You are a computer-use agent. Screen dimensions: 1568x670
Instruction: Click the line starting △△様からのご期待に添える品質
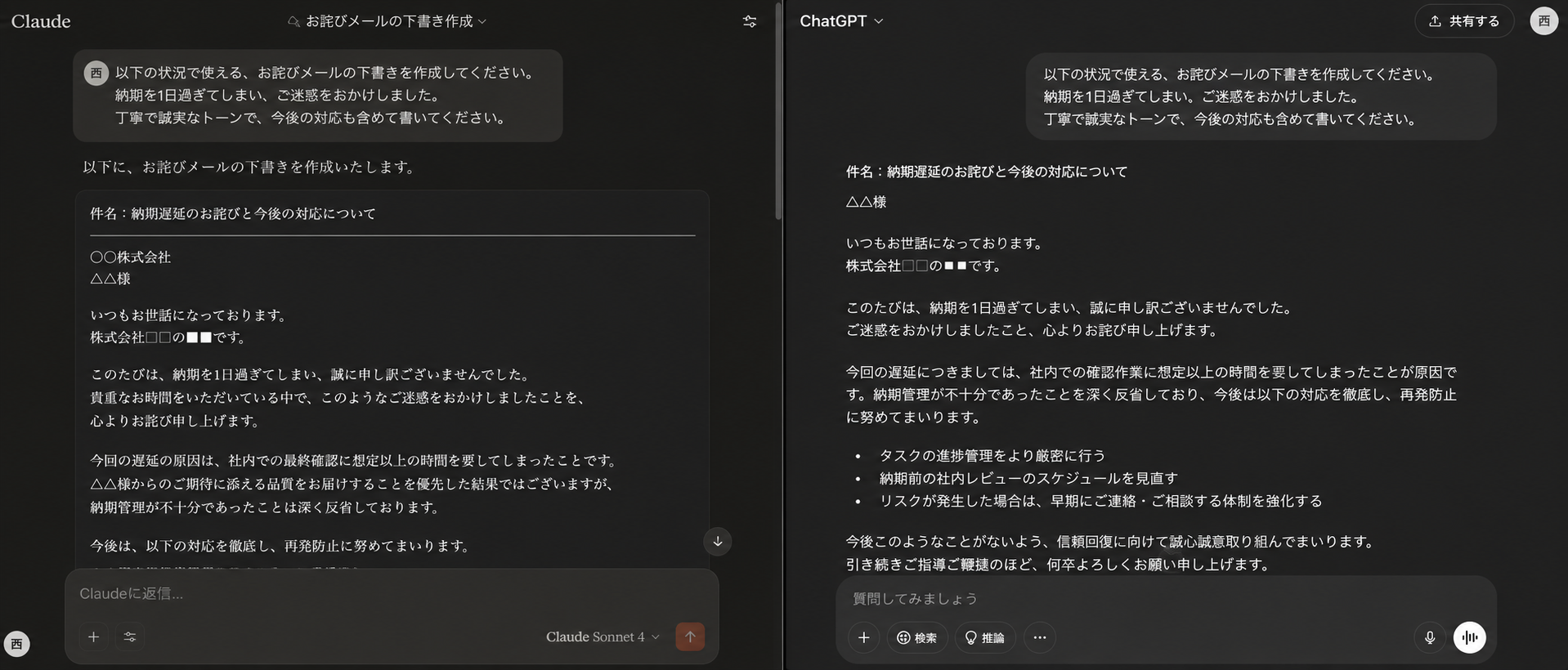pyautogui.click(x=354, y=483)
